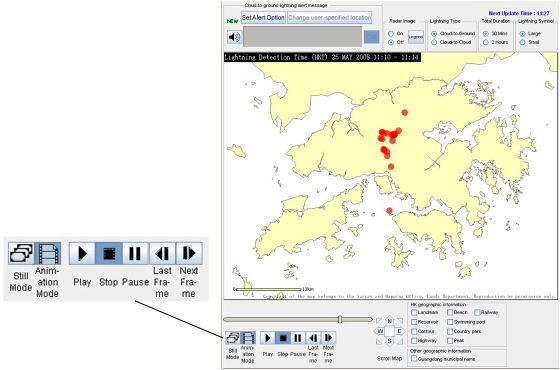Tick the Swimming pool checkbox

450,322
